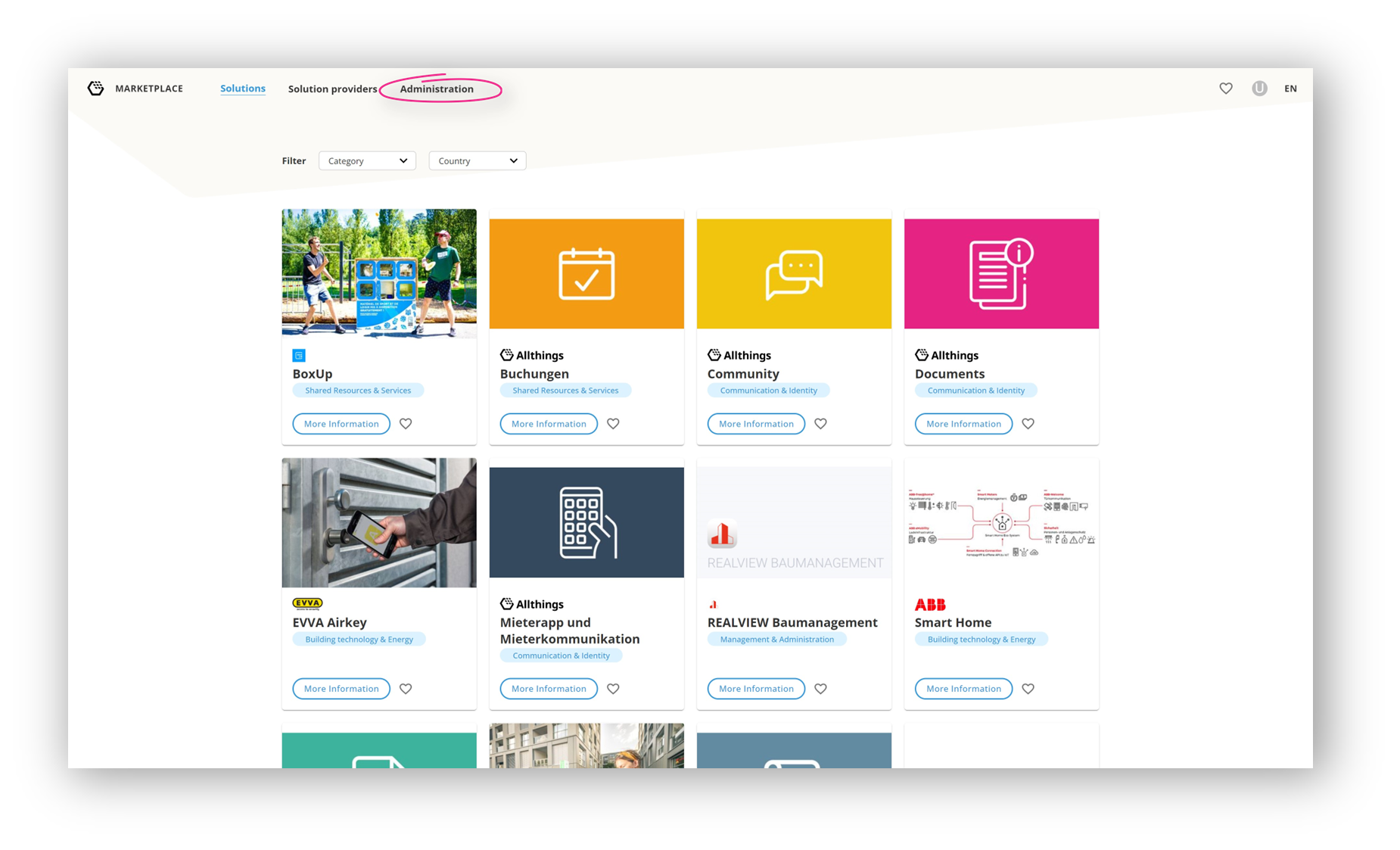Image resolution: width=1400 pixels, height=850 pixels.
Task: Open the EVVA Airkey title
Action: tap(330, 622)
